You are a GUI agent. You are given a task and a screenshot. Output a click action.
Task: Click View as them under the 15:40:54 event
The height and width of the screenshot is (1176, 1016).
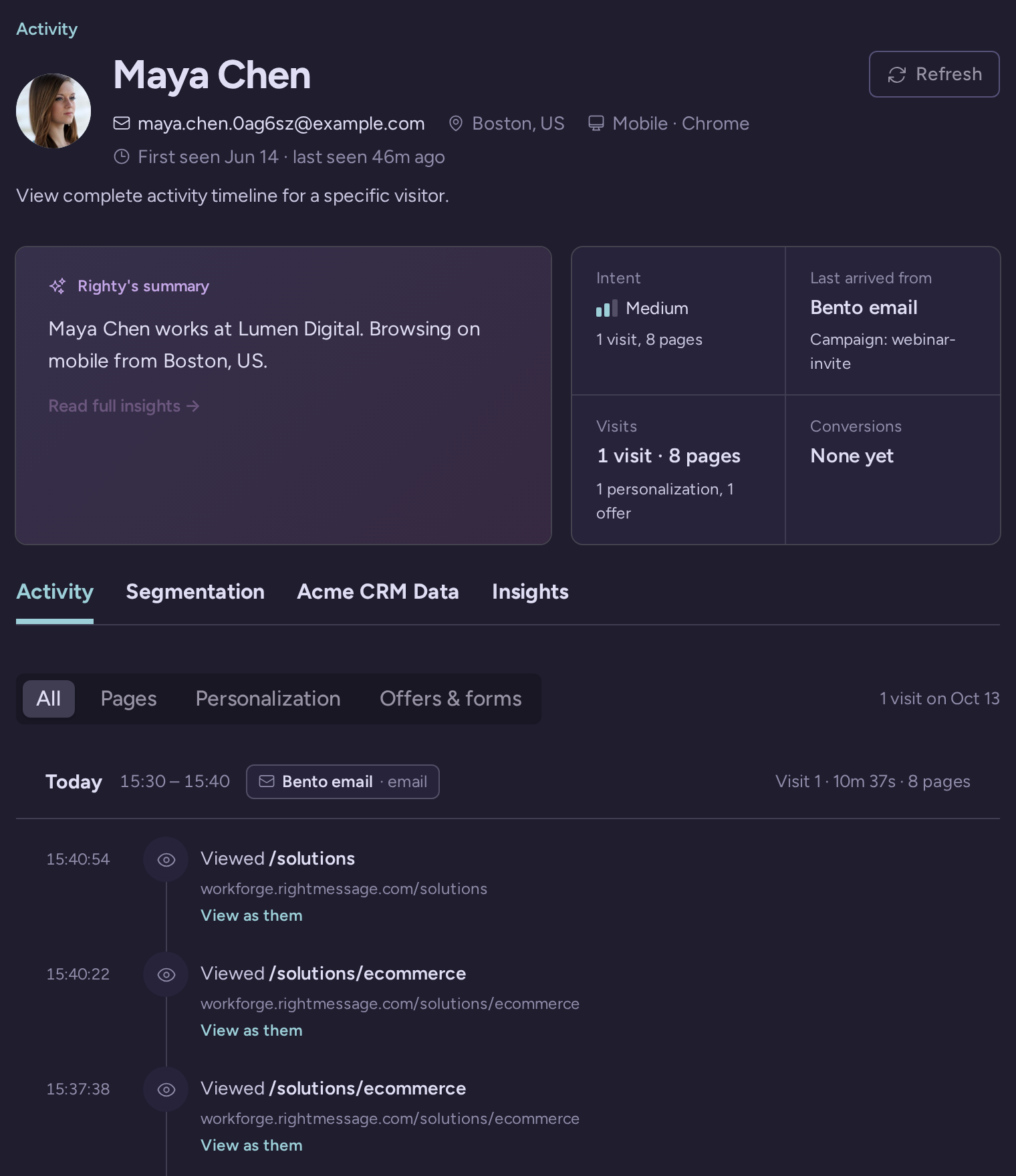tap(251, 915)
